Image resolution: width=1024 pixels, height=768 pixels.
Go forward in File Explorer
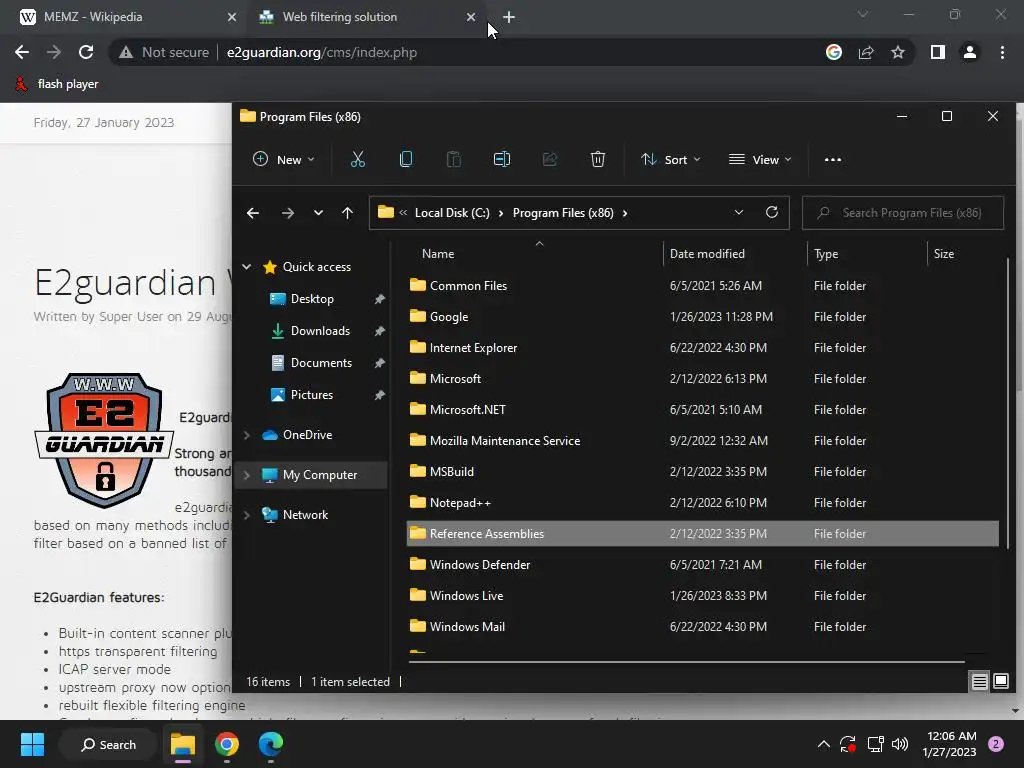(287, 213)
